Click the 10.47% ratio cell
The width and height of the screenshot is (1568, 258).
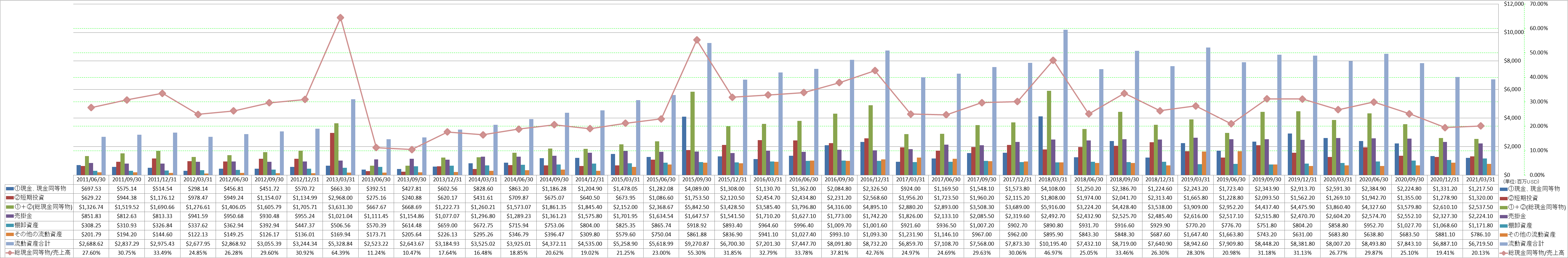pyautogui.click(x=411, y=253)
